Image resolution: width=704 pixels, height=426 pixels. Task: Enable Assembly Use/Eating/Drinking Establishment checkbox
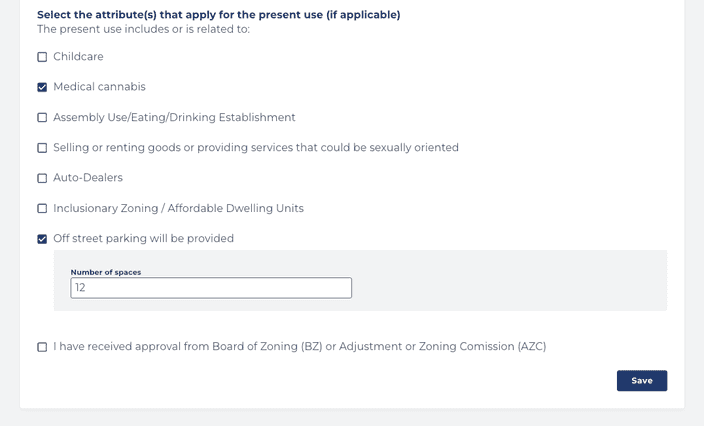click(x=42, y=118)
